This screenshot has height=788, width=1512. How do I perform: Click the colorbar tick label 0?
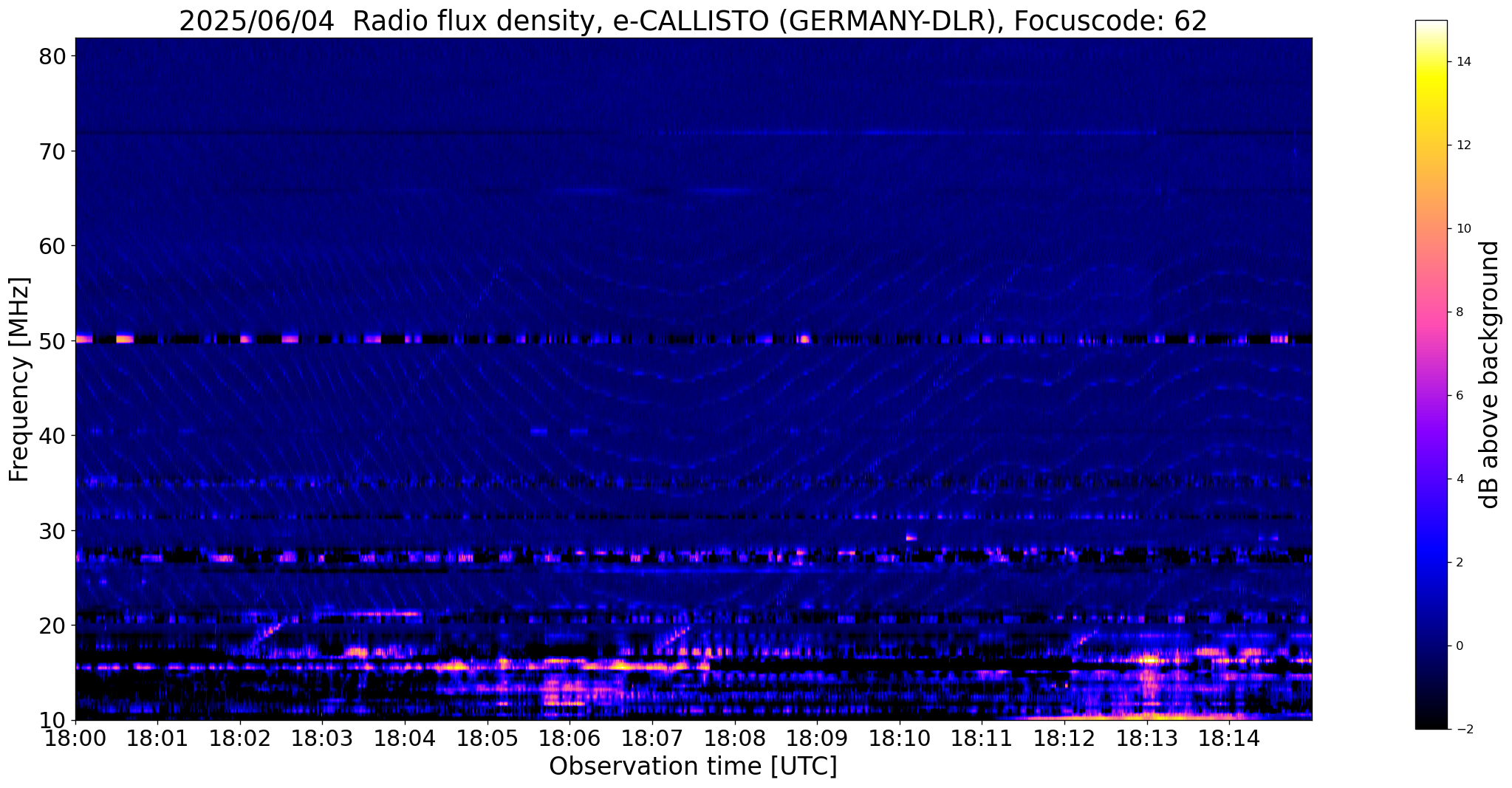click(x=1459, y=646)
